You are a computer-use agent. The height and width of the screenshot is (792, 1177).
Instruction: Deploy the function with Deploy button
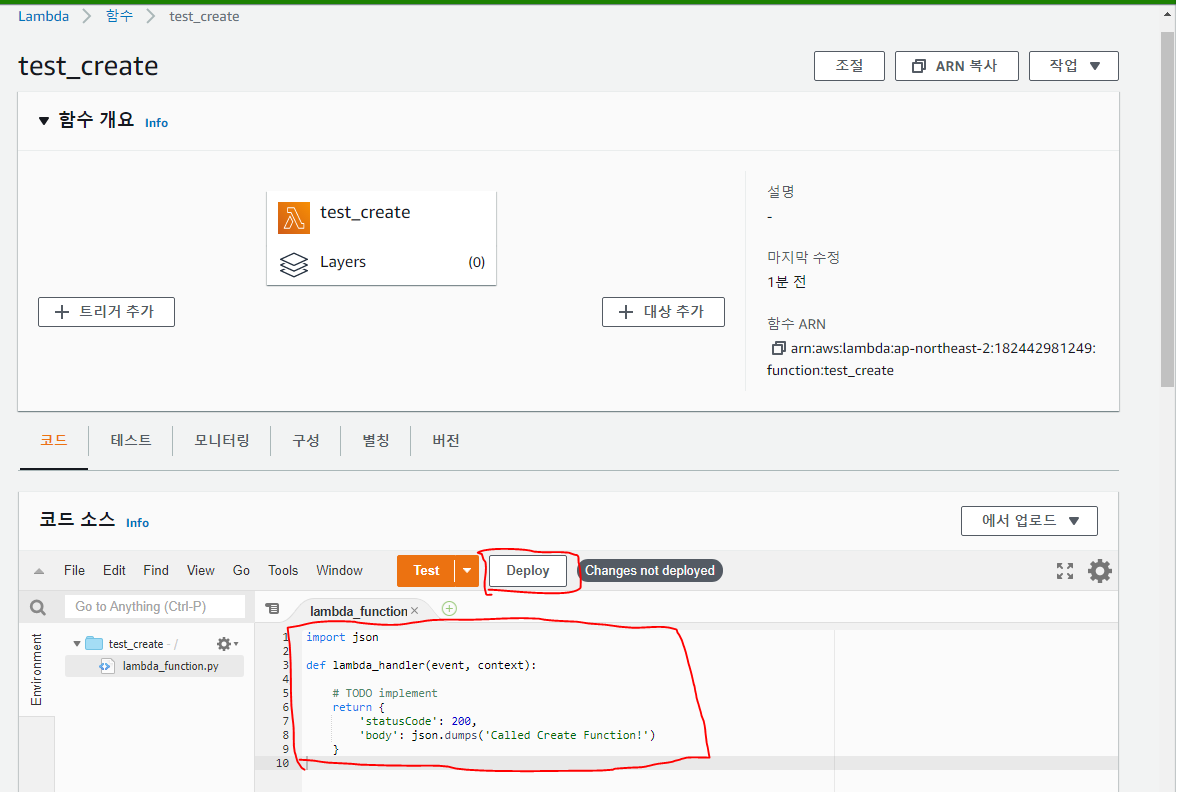point(528,571)
